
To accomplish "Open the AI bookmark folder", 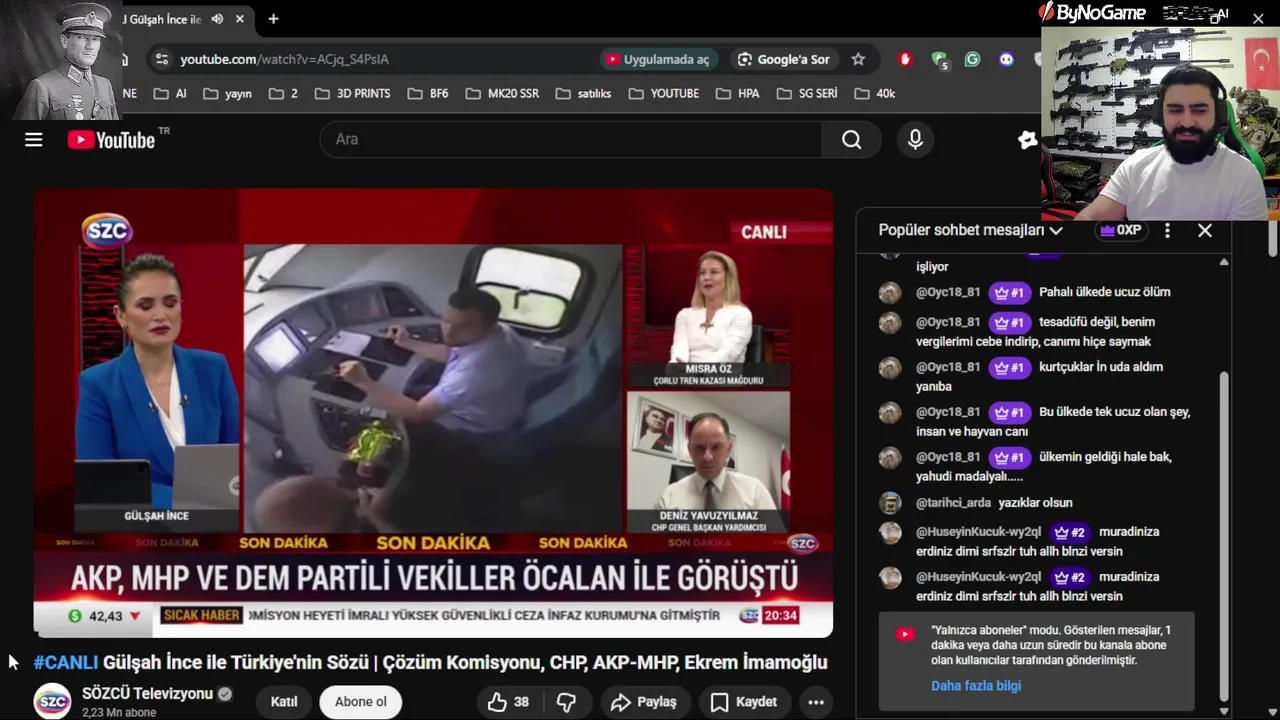I will coord(169,93).
